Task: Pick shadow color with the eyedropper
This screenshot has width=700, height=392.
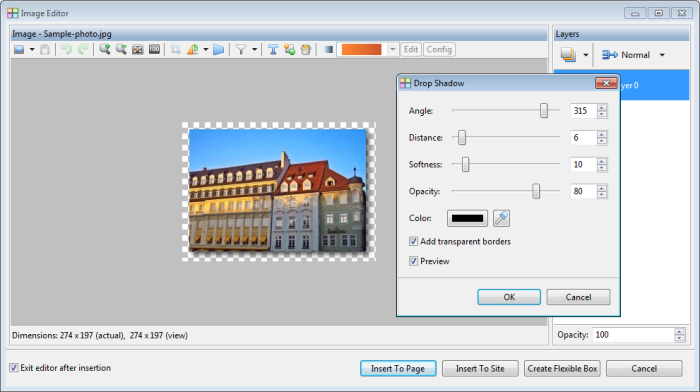Action: [x=501, y=218]
